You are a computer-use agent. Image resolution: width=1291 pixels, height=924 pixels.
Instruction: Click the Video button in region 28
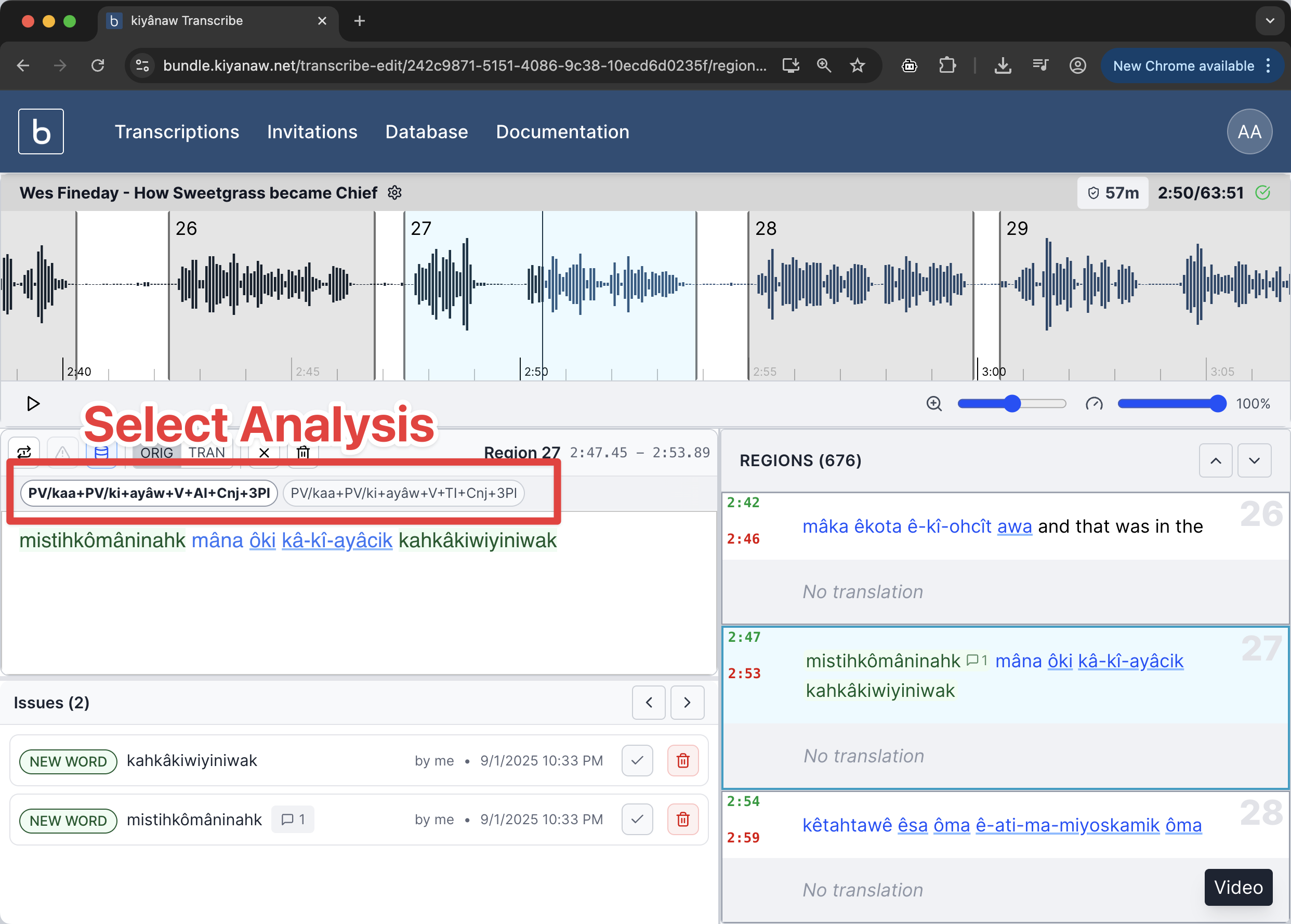(1238, 887)
